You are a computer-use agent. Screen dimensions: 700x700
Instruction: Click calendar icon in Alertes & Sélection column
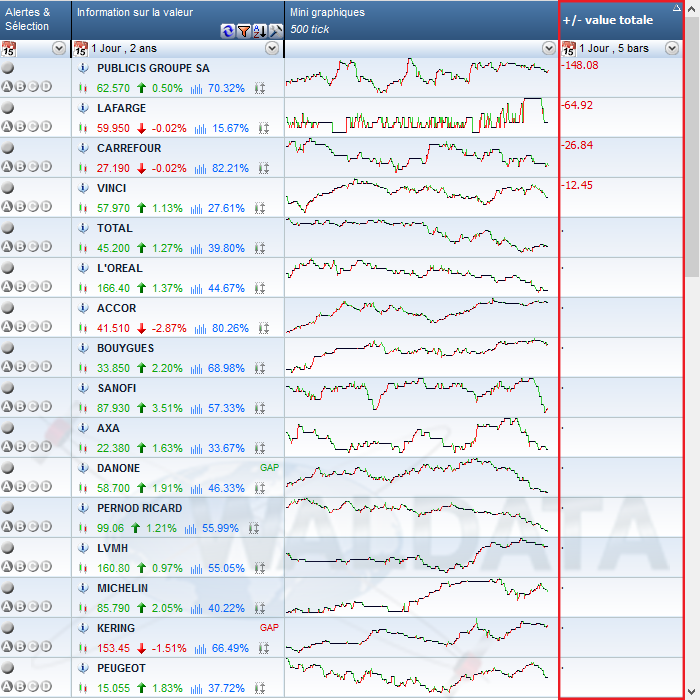pos(8,49)
